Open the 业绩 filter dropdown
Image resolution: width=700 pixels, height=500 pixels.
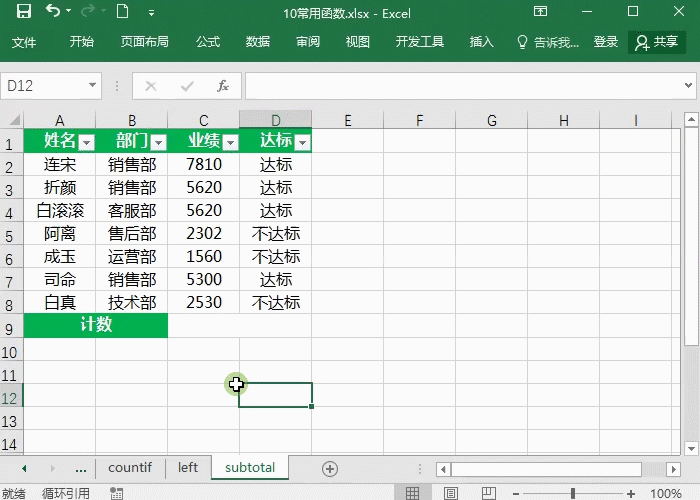click(230, 142)
